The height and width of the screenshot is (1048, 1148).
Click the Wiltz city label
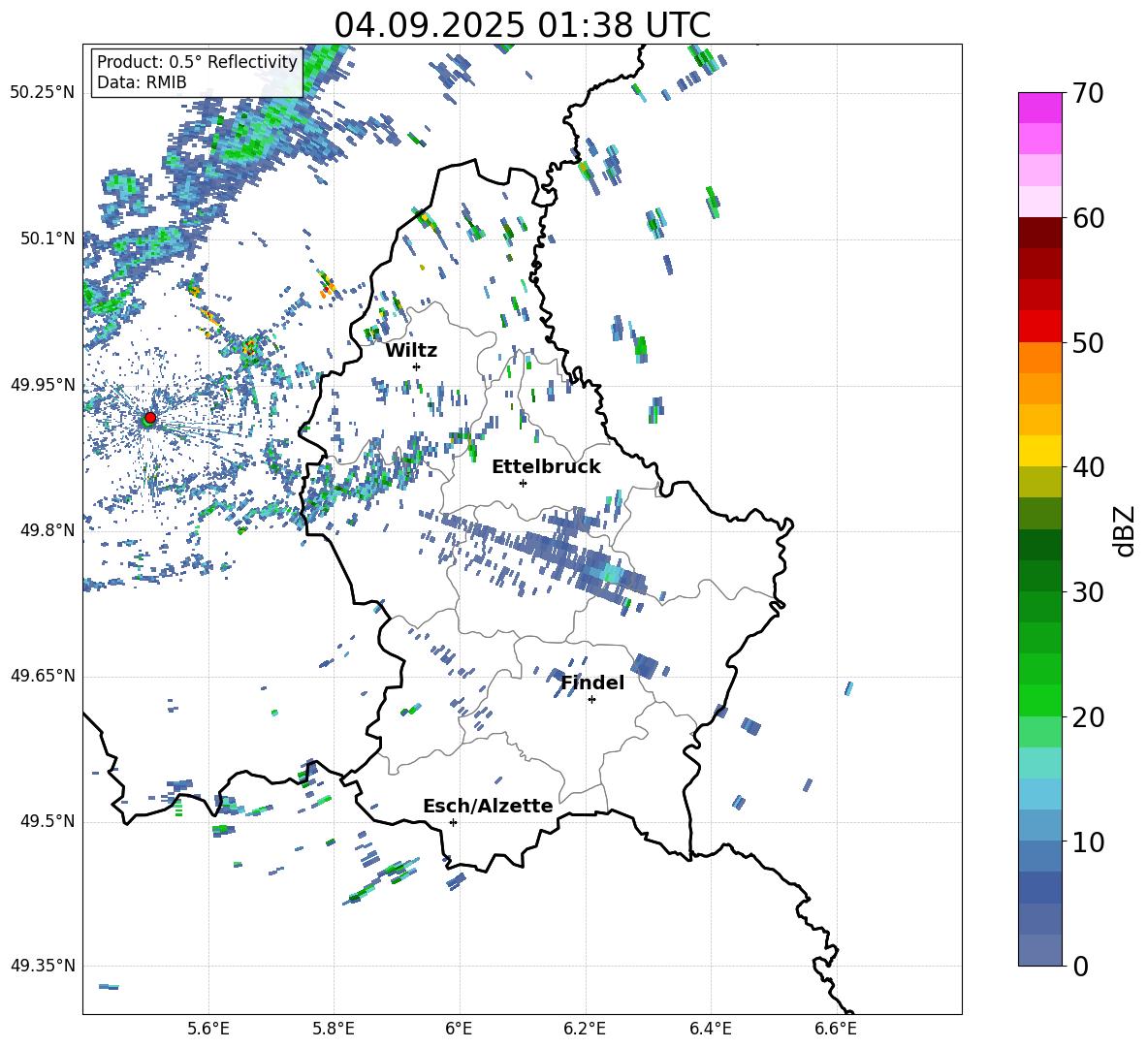tap(411, 351)
